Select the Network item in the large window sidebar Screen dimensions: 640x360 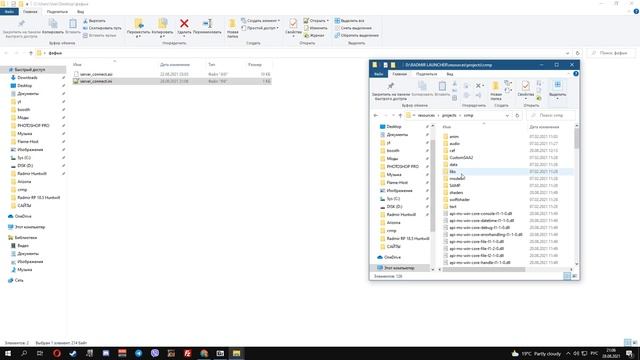pyautogui.click(x=19, y=280)
